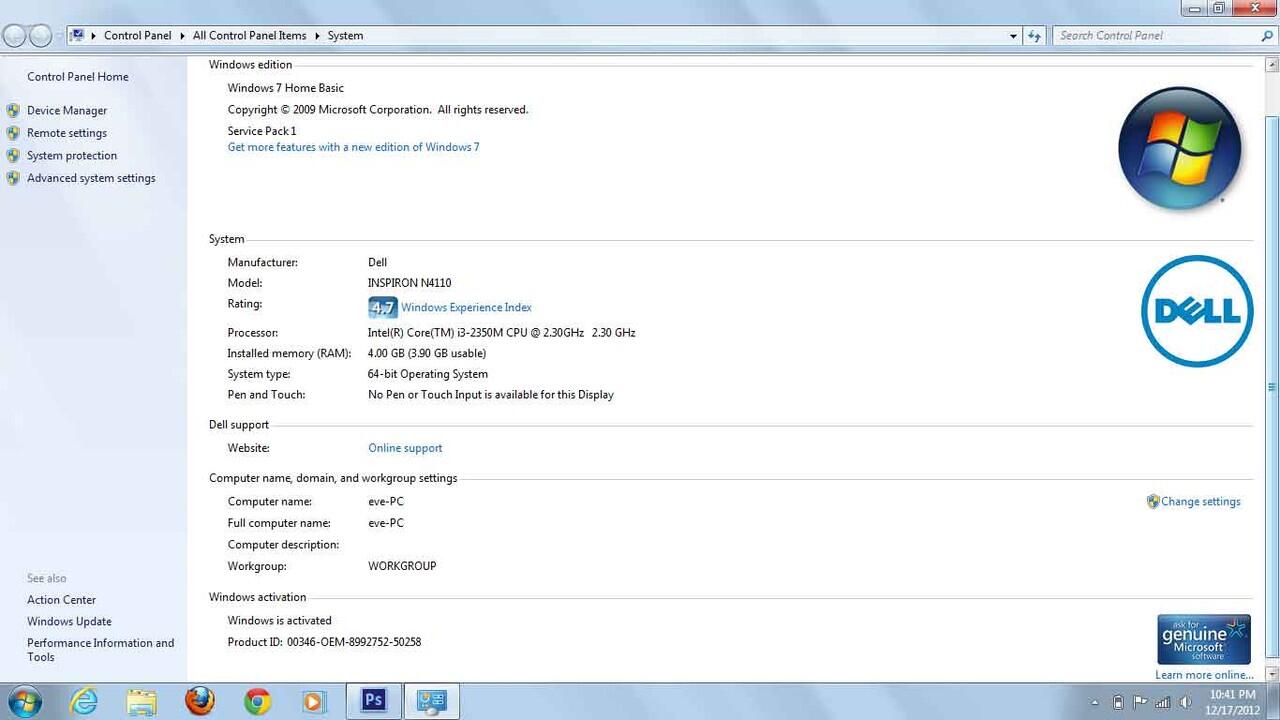The image size is (1280, 720).
Task: Open 'Learn more online...' link
Action: coord(1204,675)
